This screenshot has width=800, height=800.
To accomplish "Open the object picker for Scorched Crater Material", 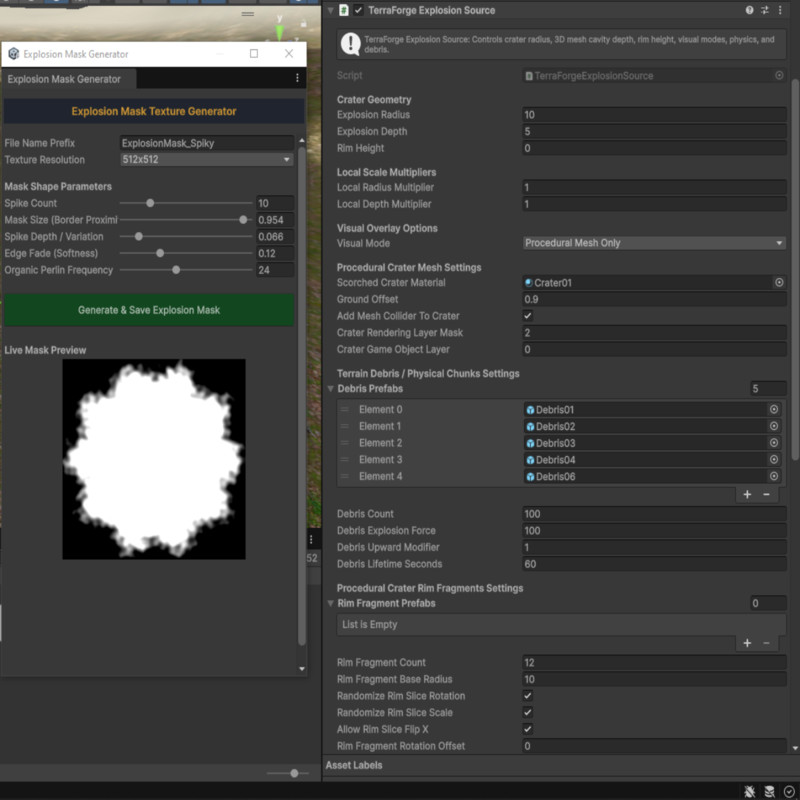I will (779, 283).
